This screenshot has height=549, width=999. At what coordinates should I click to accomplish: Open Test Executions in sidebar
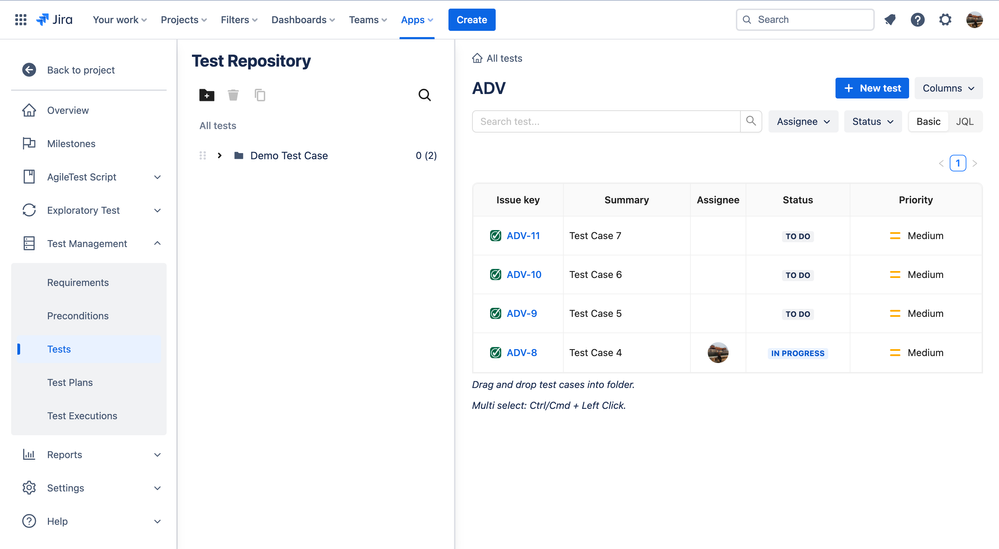point(82,416)
